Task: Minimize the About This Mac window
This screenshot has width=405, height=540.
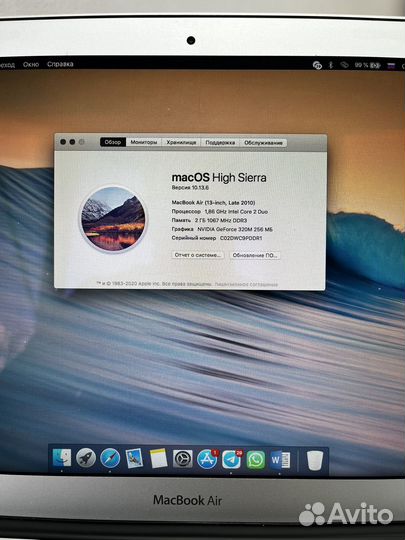Action: pos(72,142)
